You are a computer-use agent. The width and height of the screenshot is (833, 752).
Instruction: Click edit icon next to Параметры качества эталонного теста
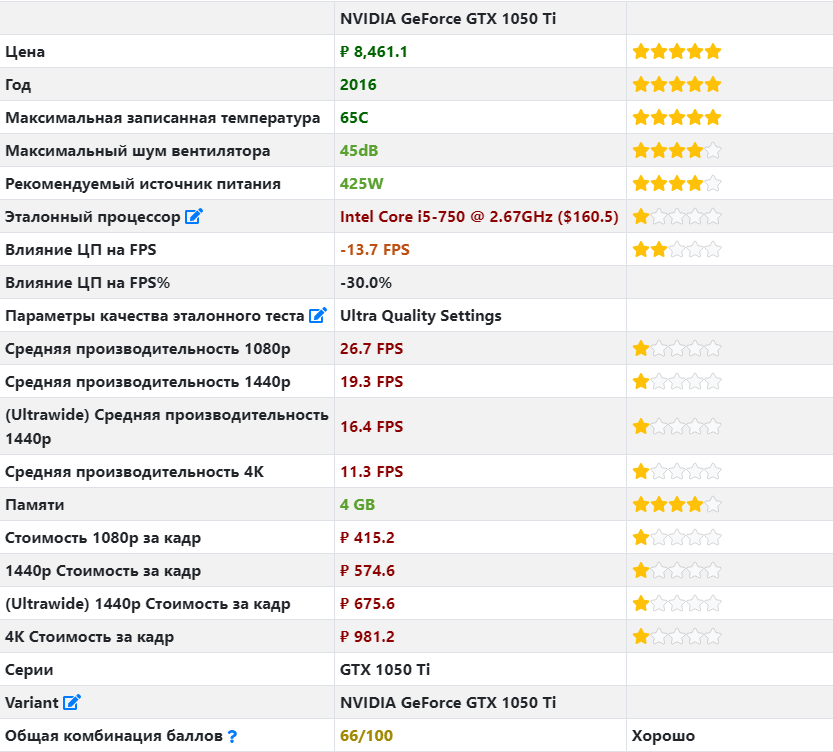tap(318, 315)
